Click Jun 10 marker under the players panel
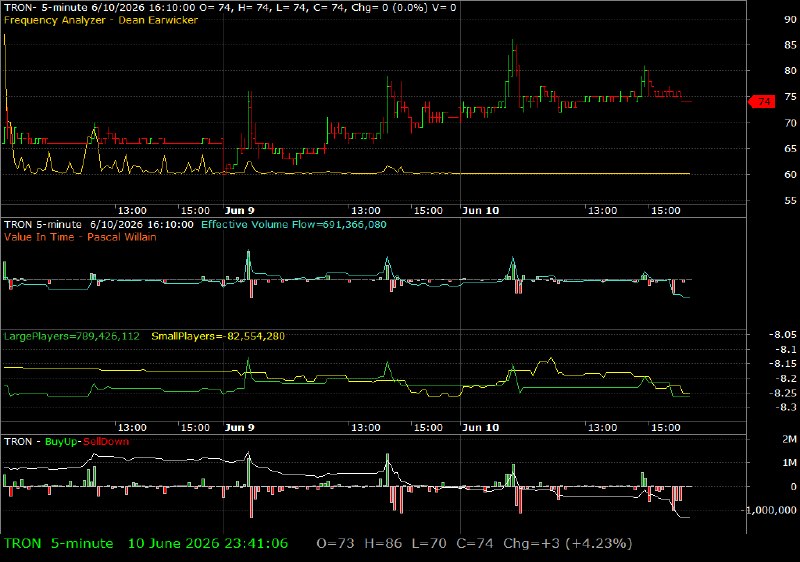The image size is (800, 562). click(480, 427)
